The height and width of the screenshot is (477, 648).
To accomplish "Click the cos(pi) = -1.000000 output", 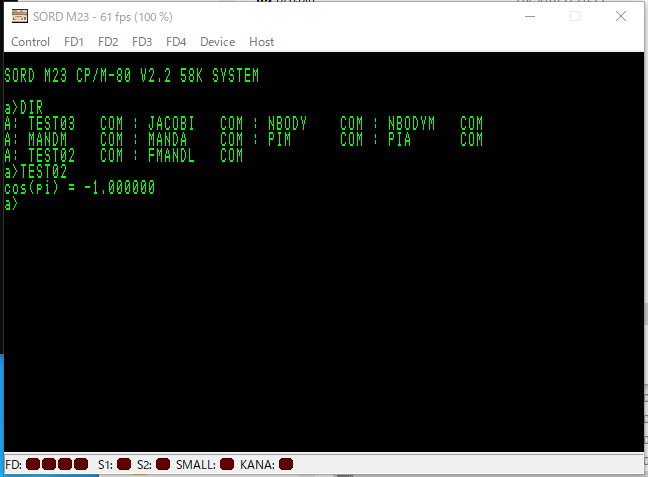I will click(x=80, y=188).
